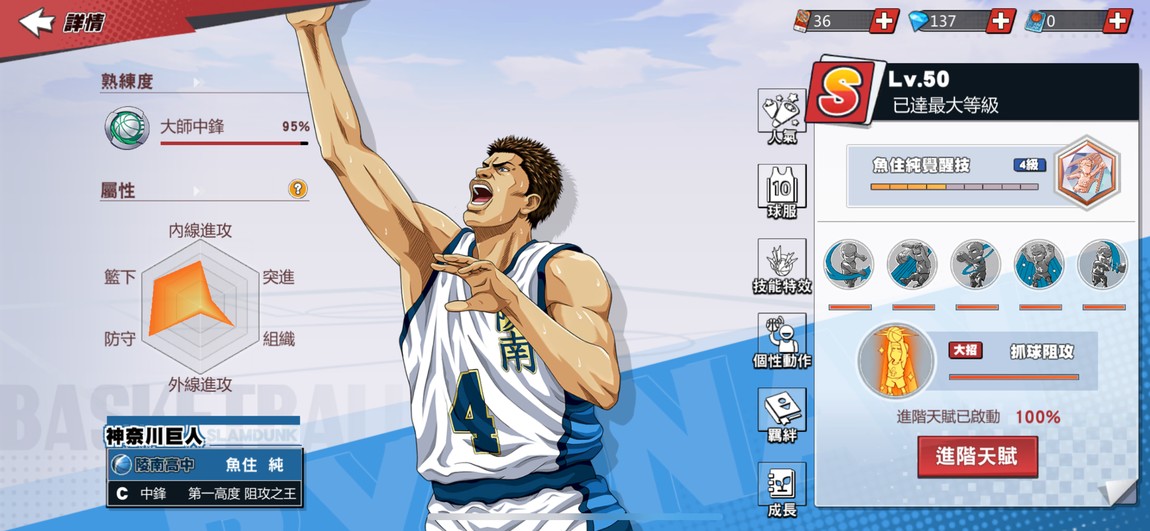Image resolution: width=1150 pixels, height=531 pixels.
Task: Select the fourth talent skill circle icon
Action: tap(1039, 264)
